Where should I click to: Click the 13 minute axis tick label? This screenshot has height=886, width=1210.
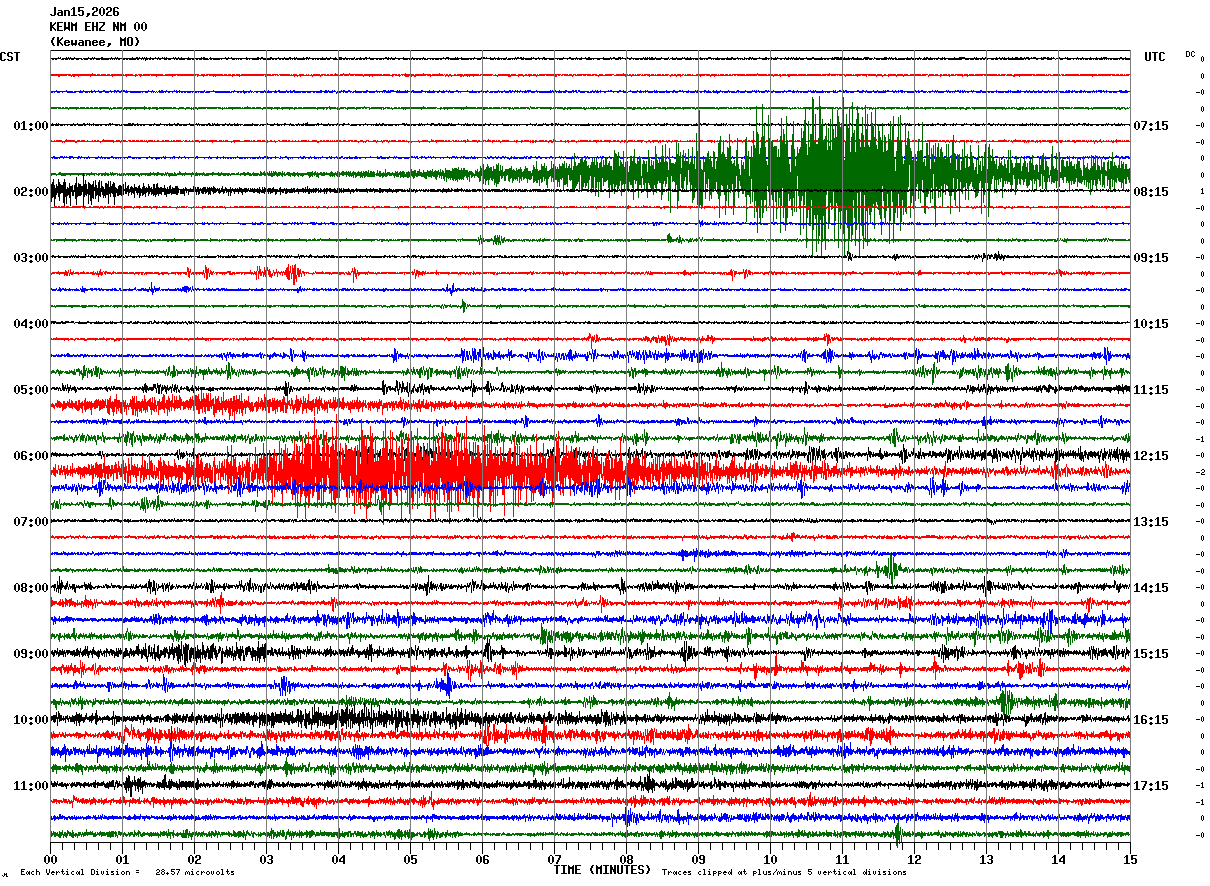coord(986,859)
